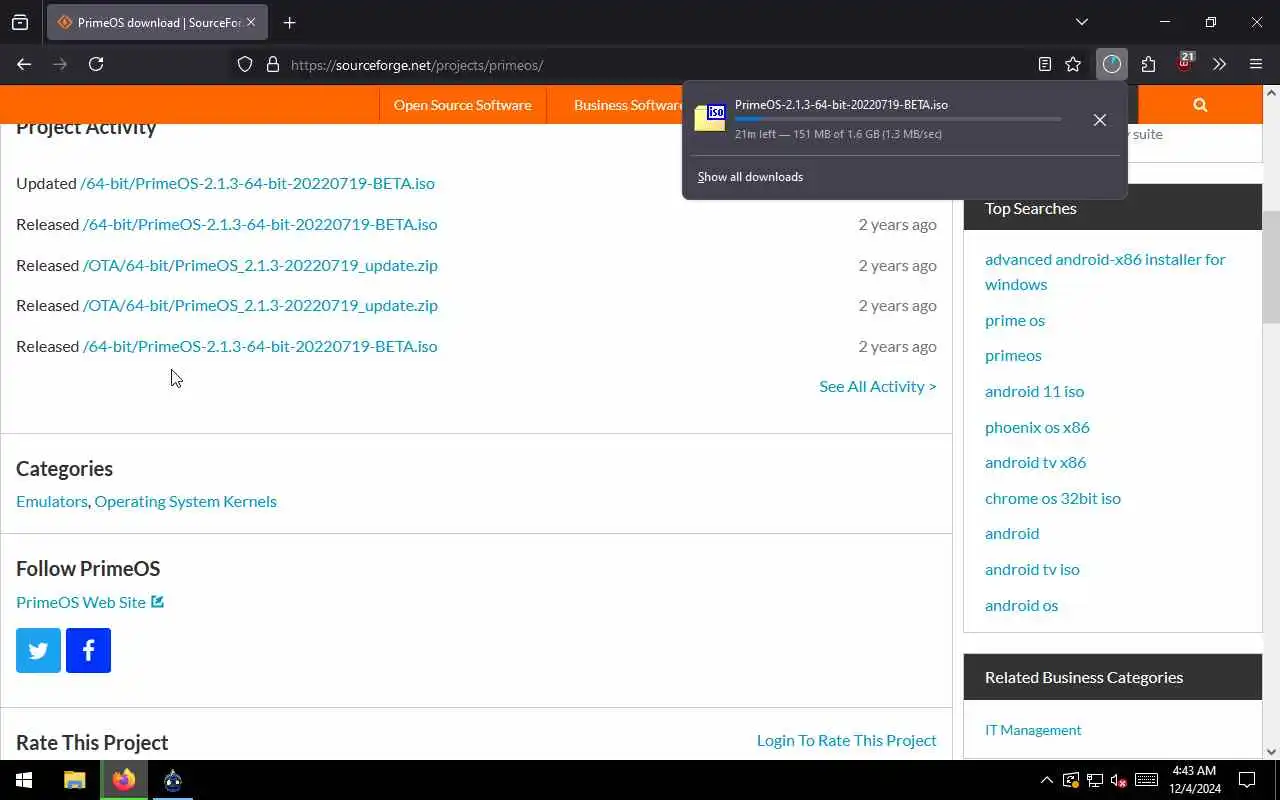Open Windows Start menu
Image resolution: width=1280 pixels, height=800 pixels.
point(24,780)
